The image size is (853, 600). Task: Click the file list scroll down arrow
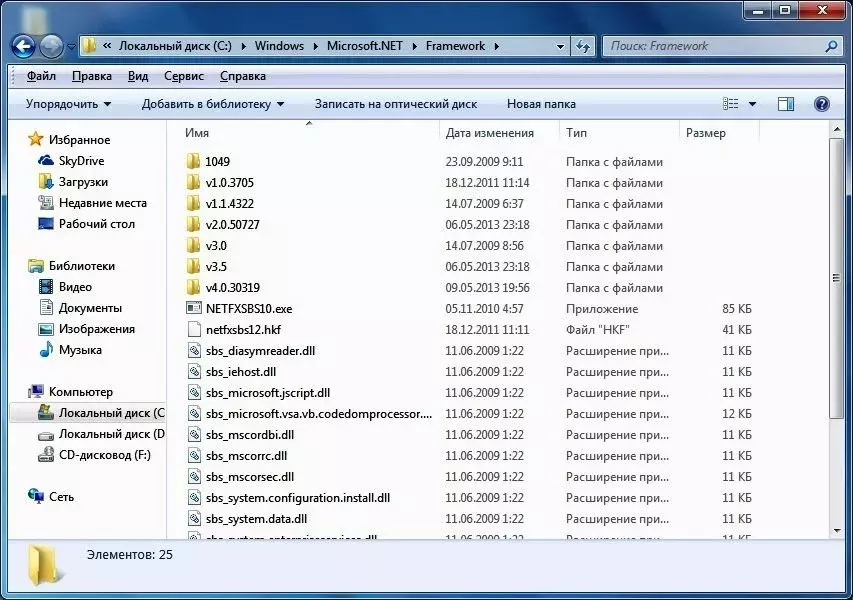click(x=837, y=530)
